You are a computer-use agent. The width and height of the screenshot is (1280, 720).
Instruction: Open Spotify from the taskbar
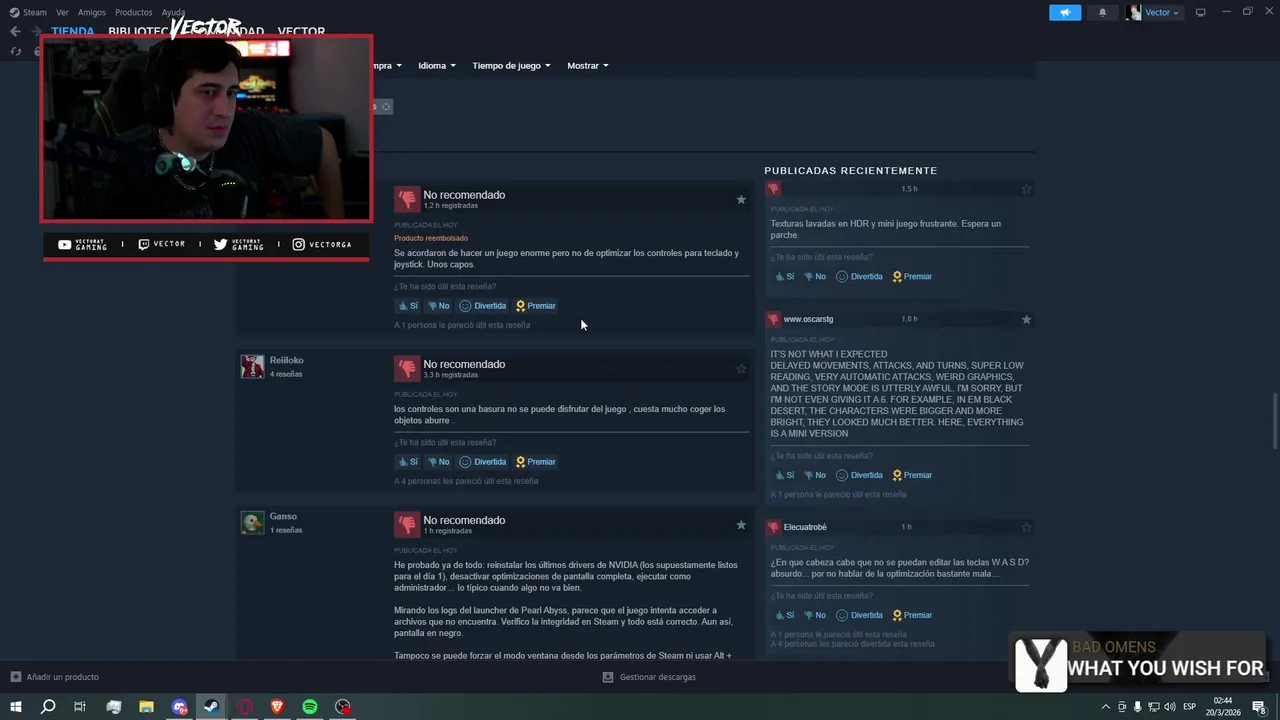310,707
